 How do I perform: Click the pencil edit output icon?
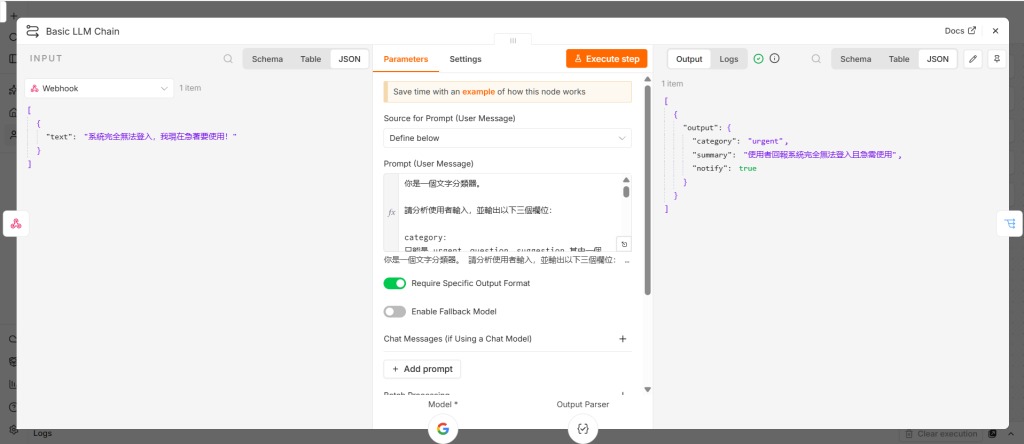pos(973,59)
